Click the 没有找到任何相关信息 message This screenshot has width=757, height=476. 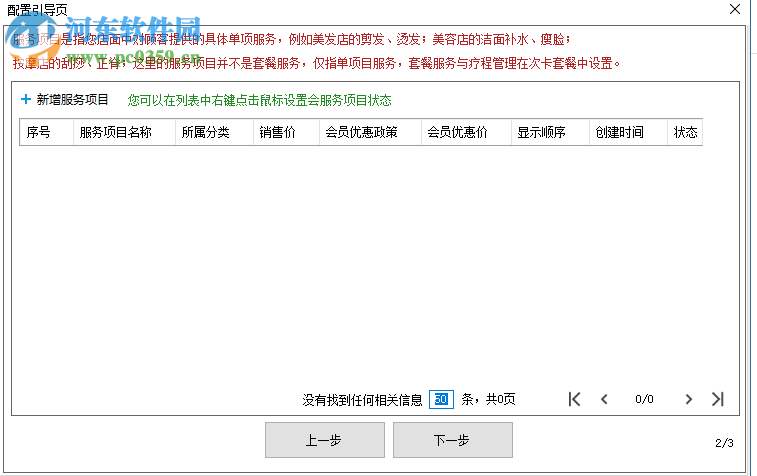[362, 400]
